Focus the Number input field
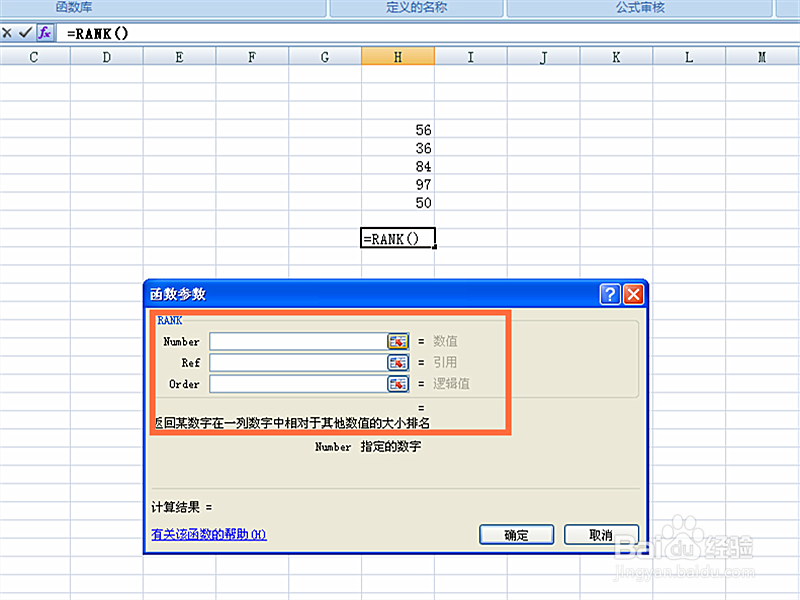This screenshot has width=800, height=600. tap(298, 341)
